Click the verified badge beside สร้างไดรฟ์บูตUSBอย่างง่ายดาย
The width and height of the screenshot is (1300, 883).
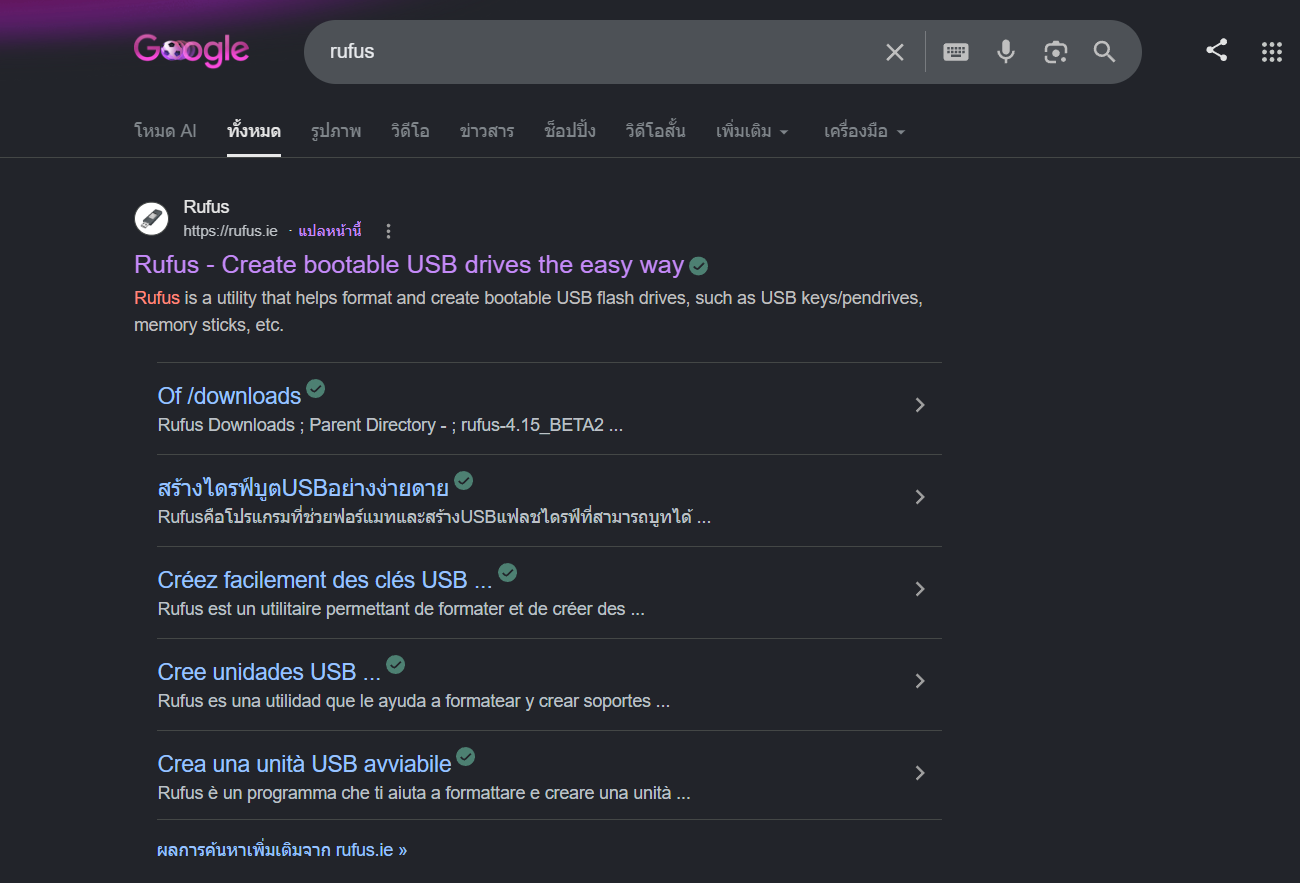tap(463, 480)
